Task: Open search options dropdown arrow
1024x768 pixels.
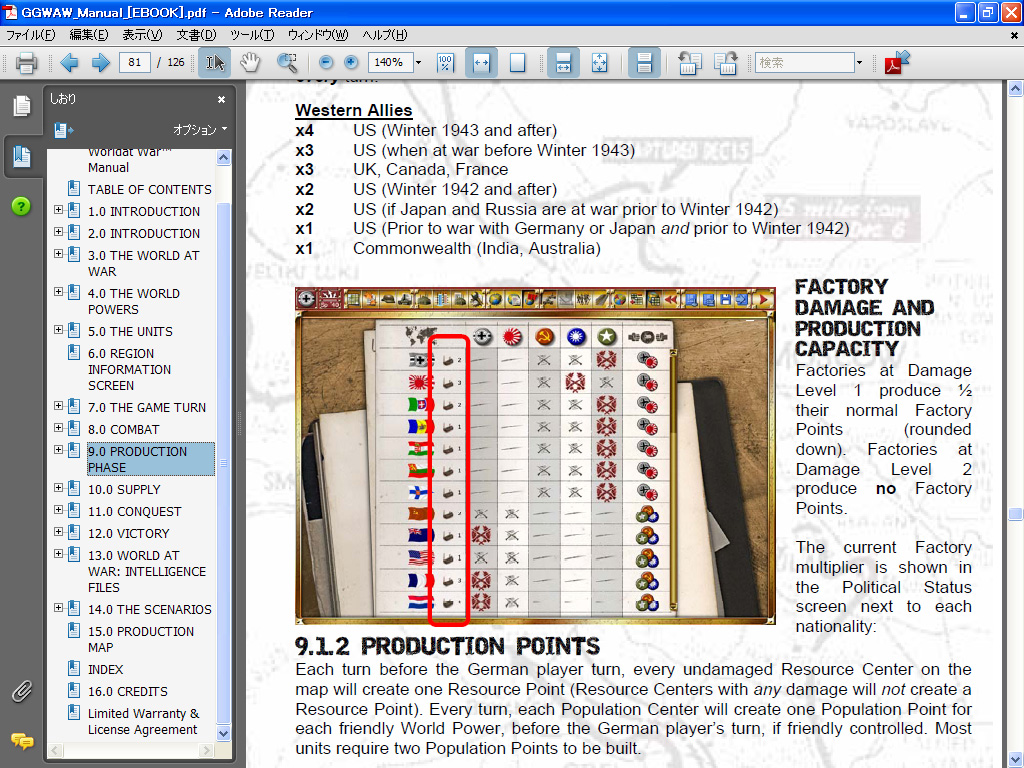Action: [x=859, y=63]
